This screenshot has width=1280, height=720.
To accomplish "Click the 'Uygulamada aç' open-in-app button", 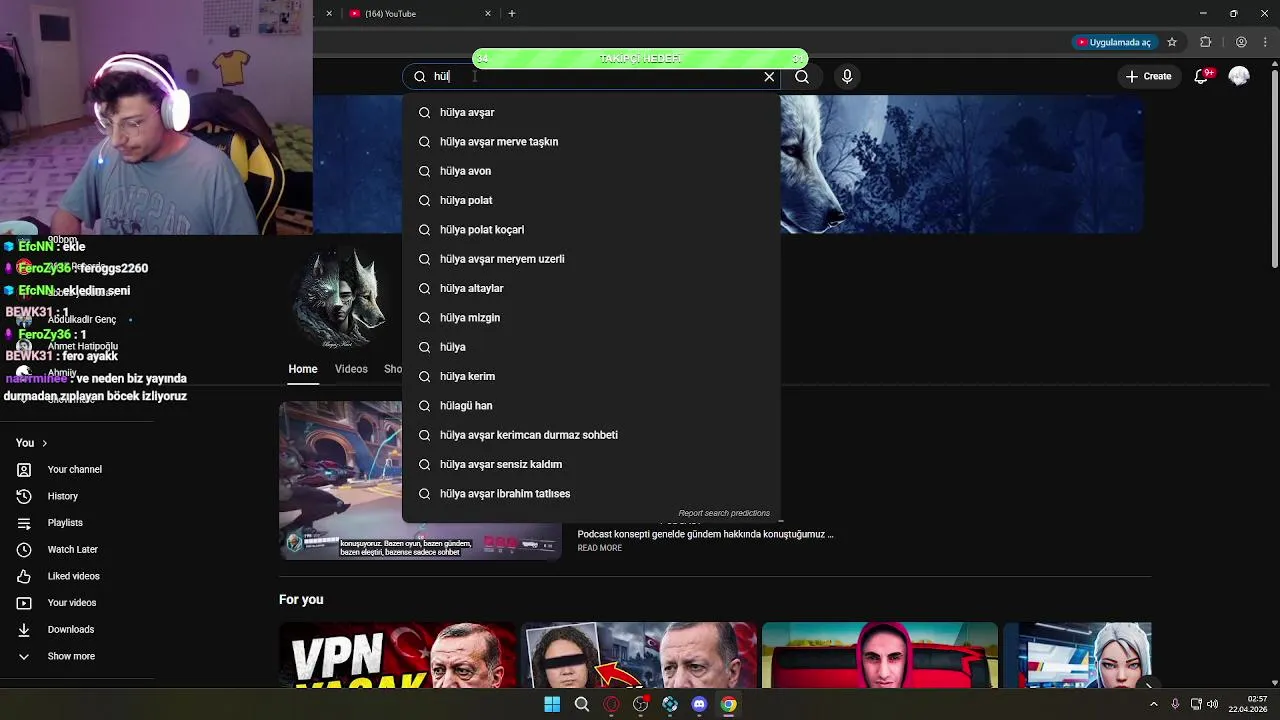I will coord(1113,42).
